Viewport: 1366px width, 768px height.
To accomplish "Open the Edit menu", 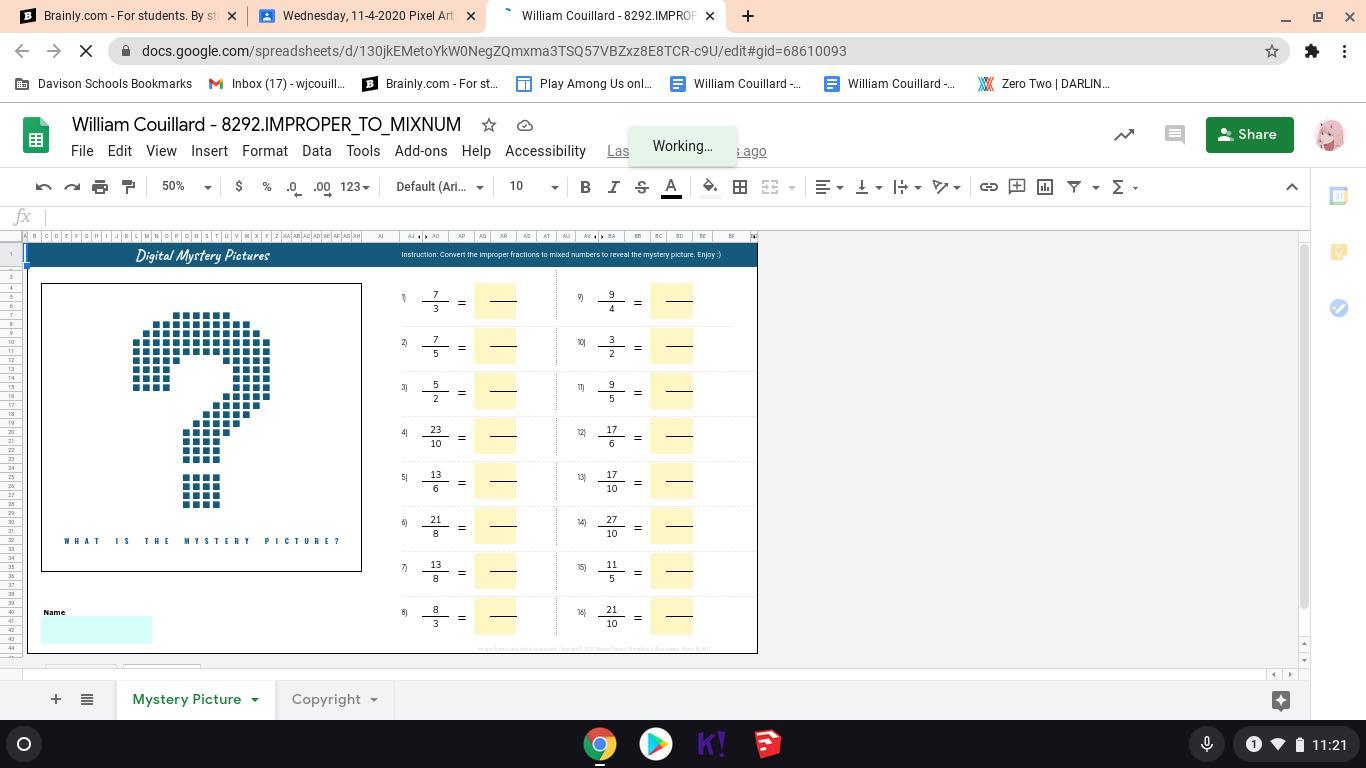I will (119, 151).
